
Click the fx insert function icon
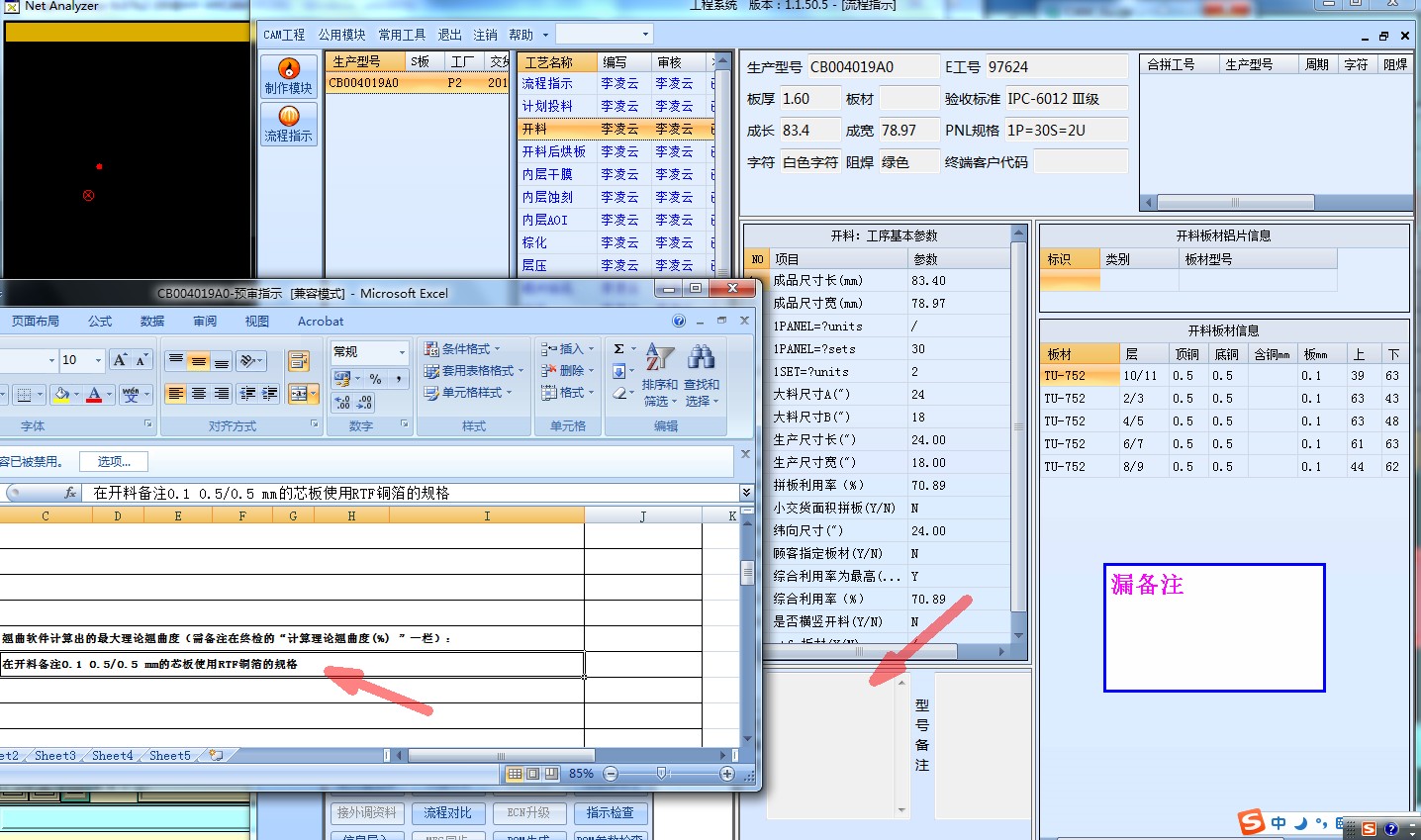(70, 492)
